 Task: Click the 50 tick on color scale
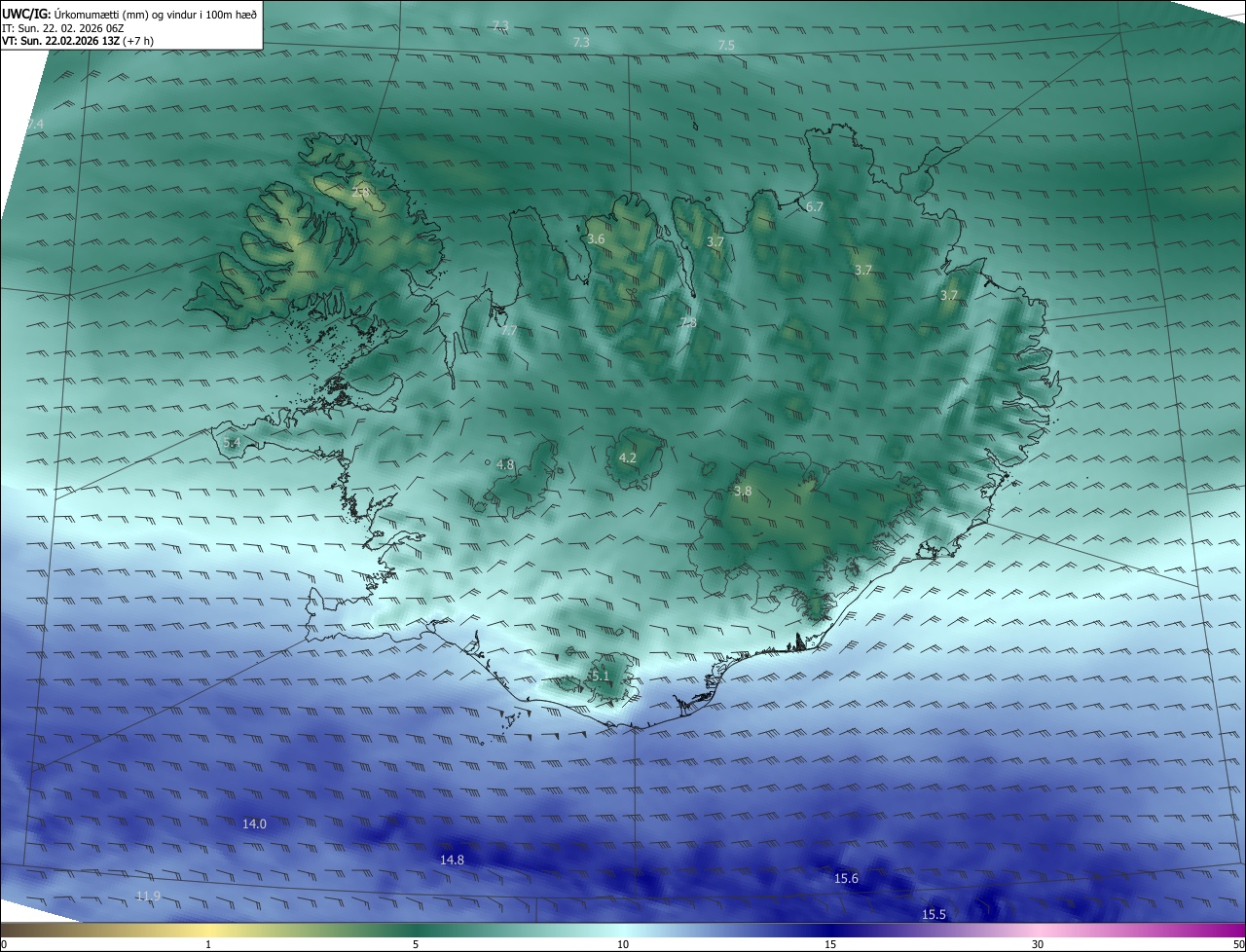click(1238, 945)
